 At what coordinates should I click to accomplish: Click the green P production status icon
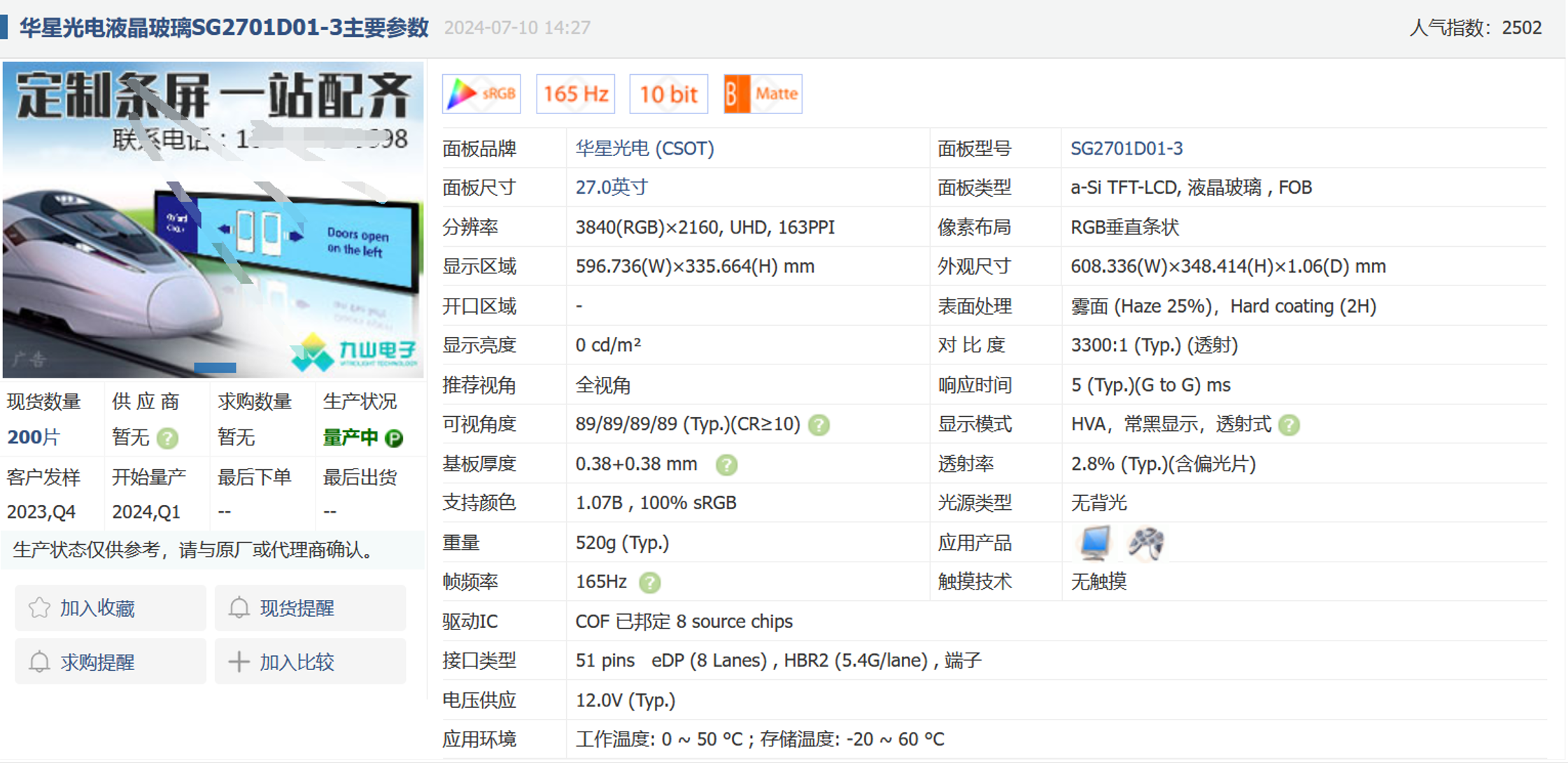click(395, 438)
